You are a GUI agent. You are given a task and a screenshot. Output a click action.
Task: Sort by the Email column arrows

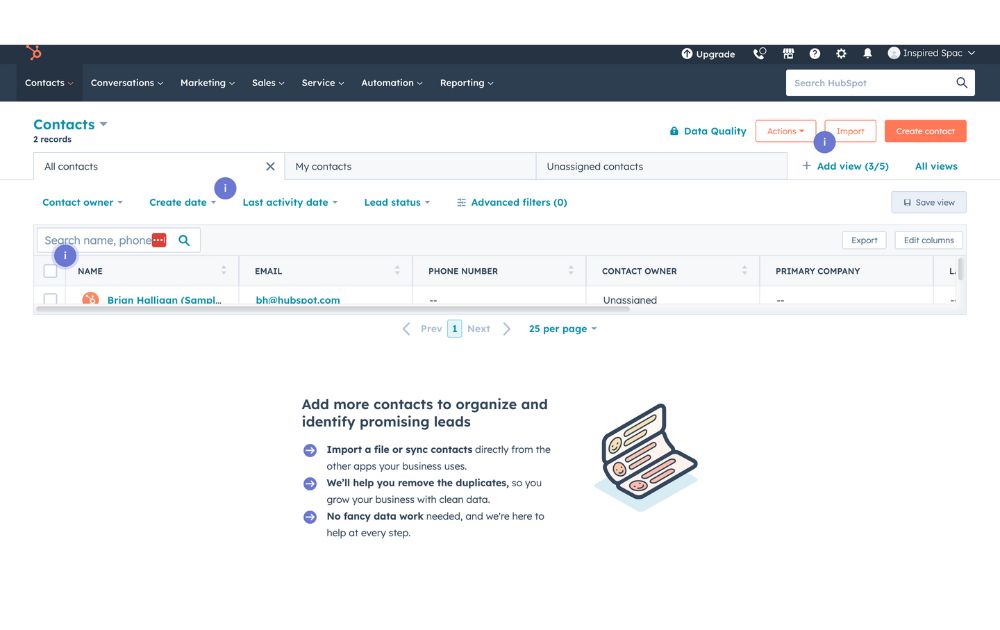pos(397,270)
